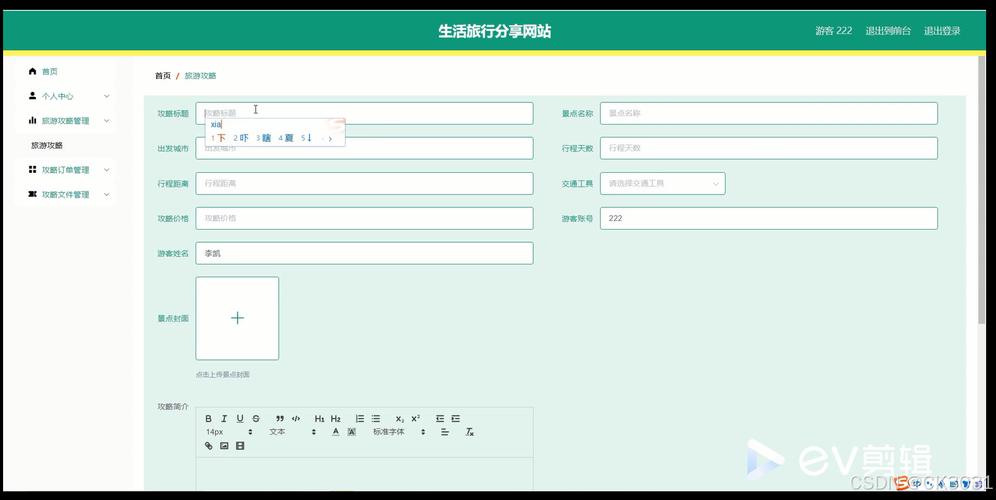
Task: Toggle bold in the rich text editor
Action: point(208,419)
